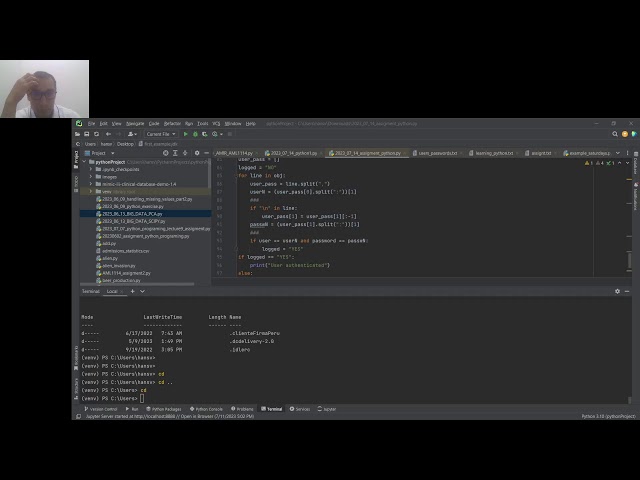The image size is (640, 480).
Task: Expand the images folder
Action: click(x=91, y=177)
